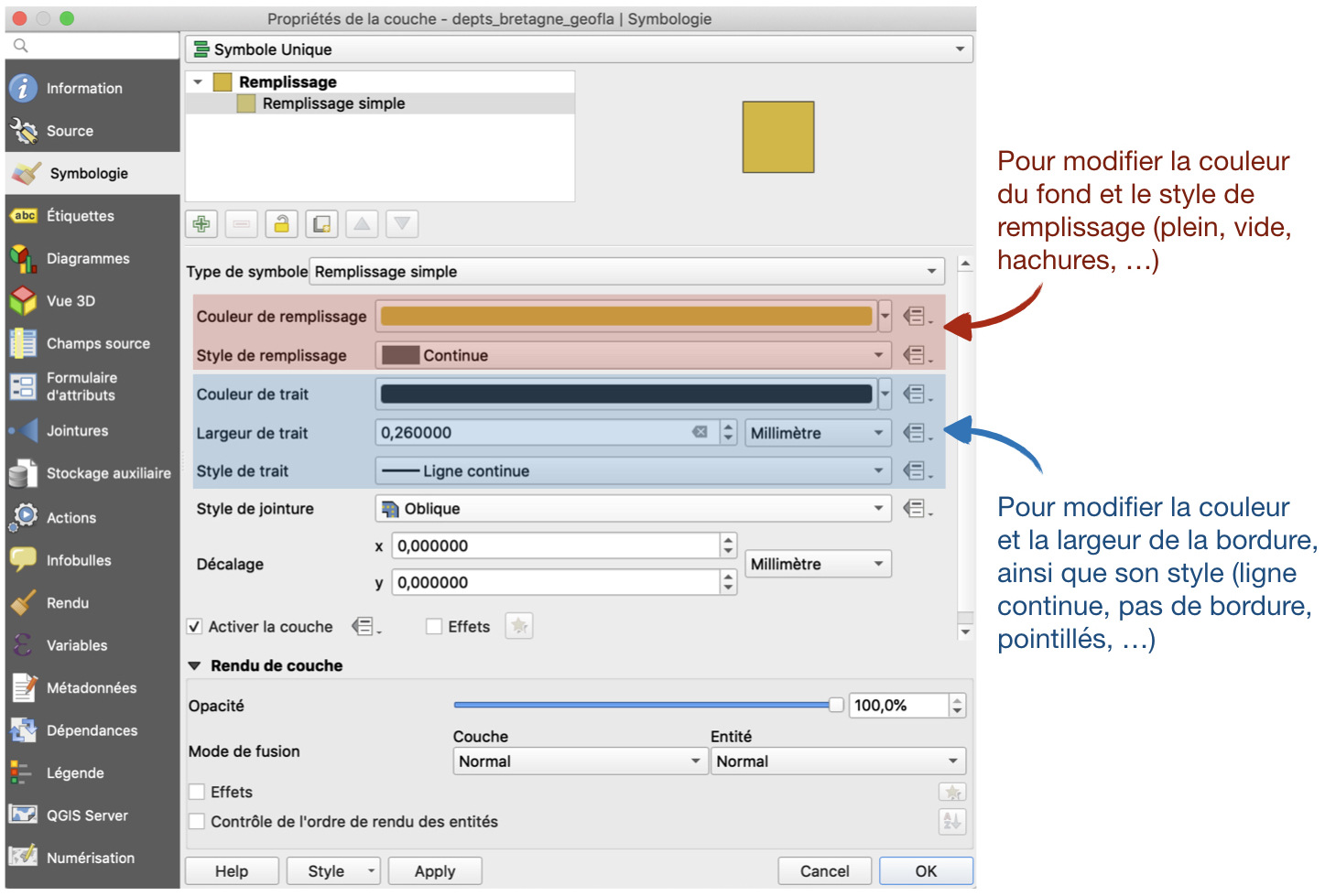The image size is (1325, 896).
Task: Toggle the Activer la couche checkbox
Action: [x=194, y=627]
